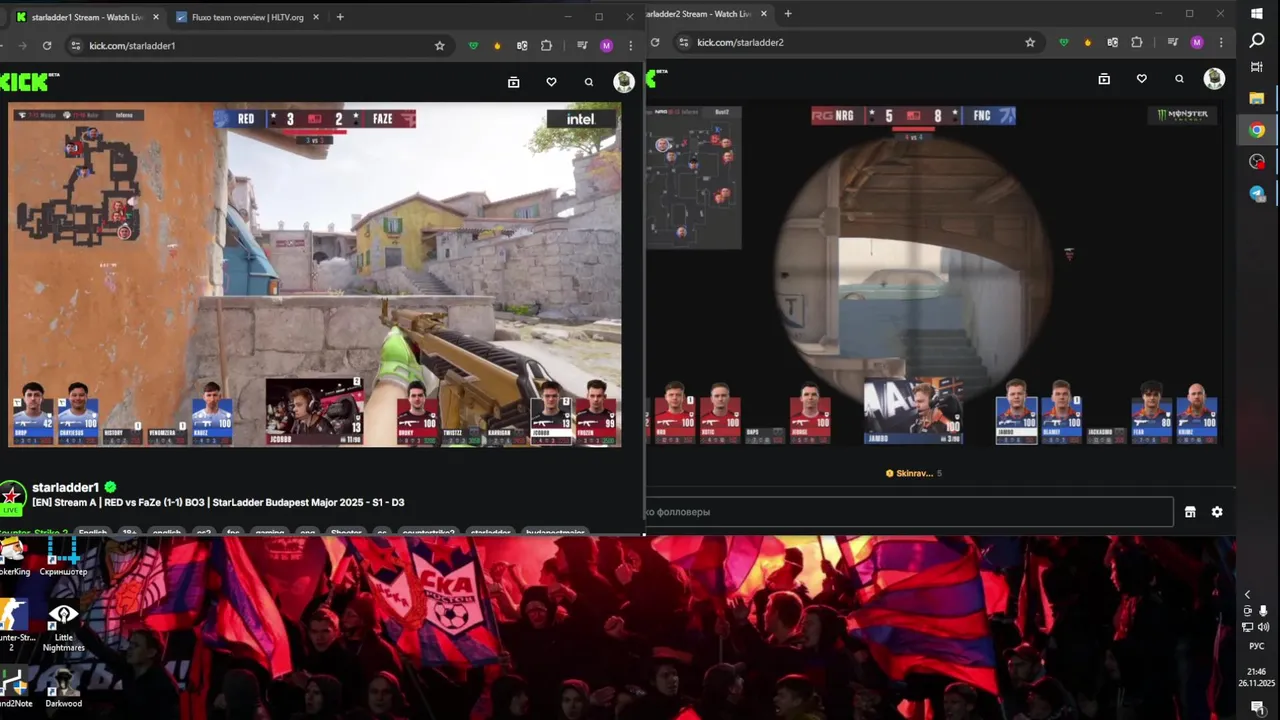Click the Chrome taskbar icon
This screenshot has height=720, width=1280.
tap(1257, 130)
